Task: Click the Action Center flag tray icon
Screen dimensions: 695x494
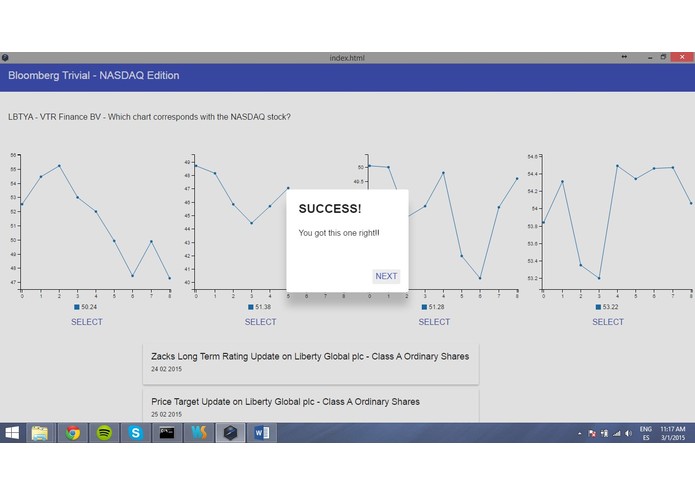Action: pyautogui.click(x=592, y=433)
